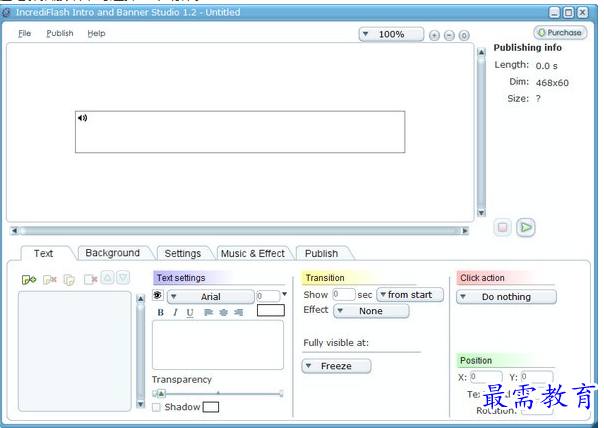Minimize the IncrediFlash window

click(554, 13)
